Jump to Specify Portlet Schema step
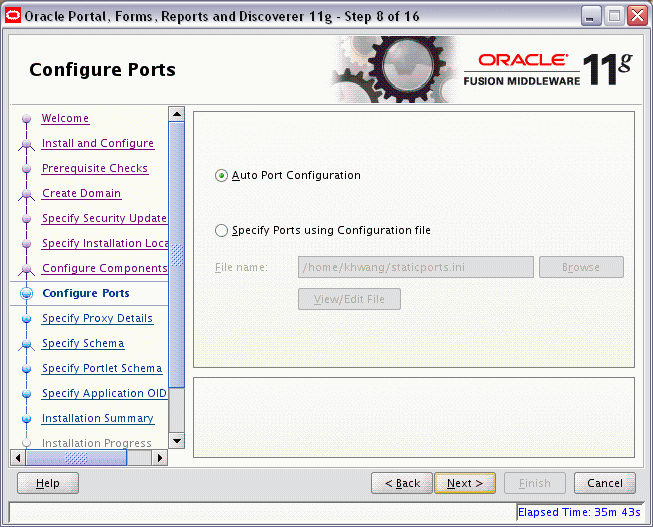The image size is (653, 527). [x=102, y=368]
